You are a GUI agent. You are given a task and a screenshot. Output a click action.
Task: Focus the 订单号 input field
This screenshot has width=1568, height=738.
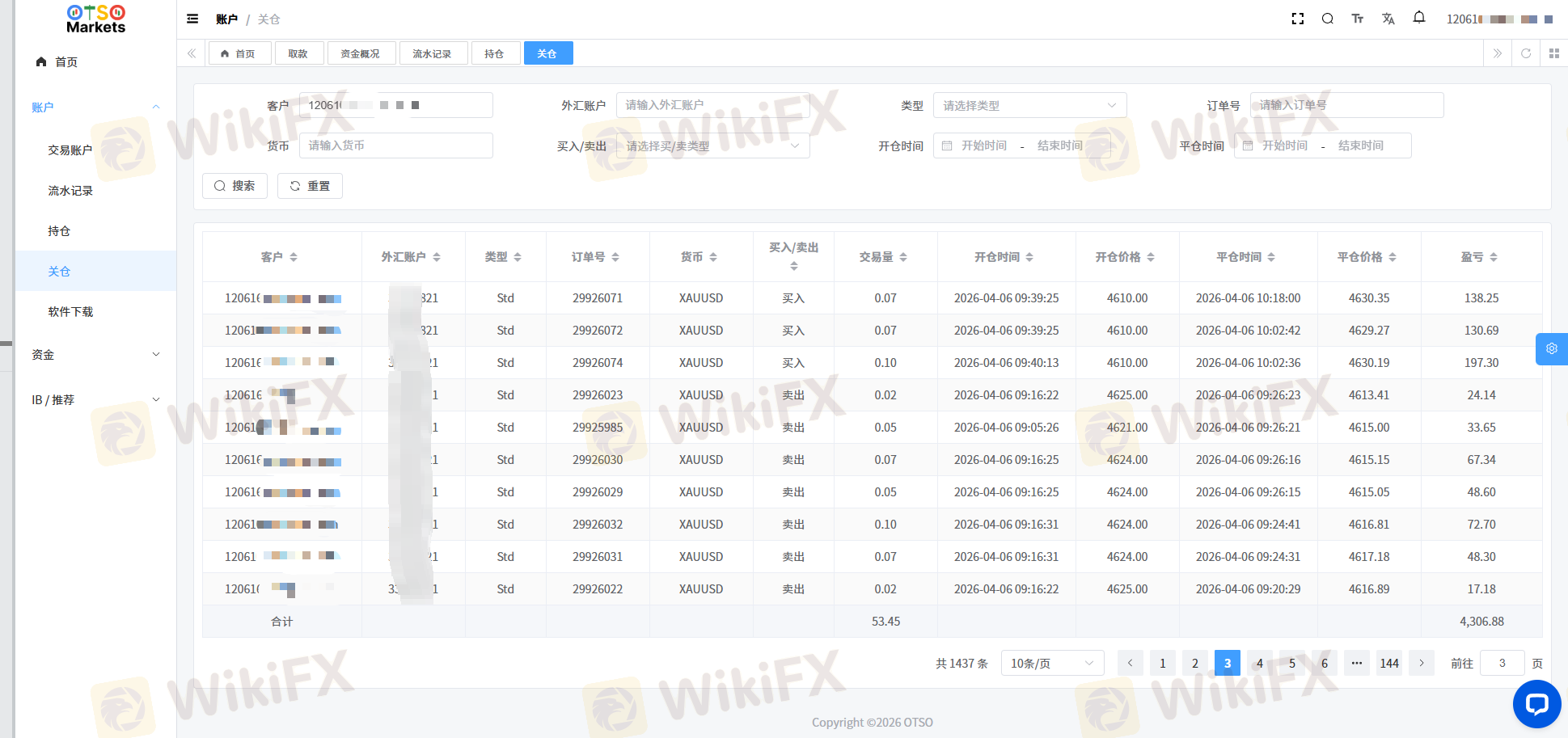pos(1346,105)
